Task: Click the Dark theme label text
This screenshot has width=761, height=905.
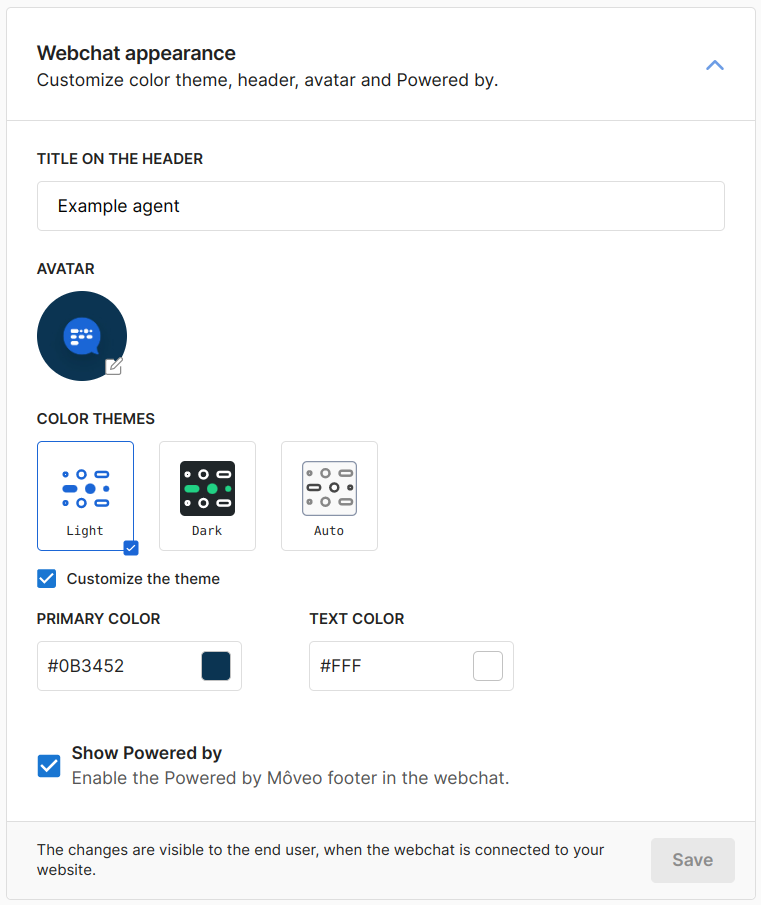Action: [207, 531]
